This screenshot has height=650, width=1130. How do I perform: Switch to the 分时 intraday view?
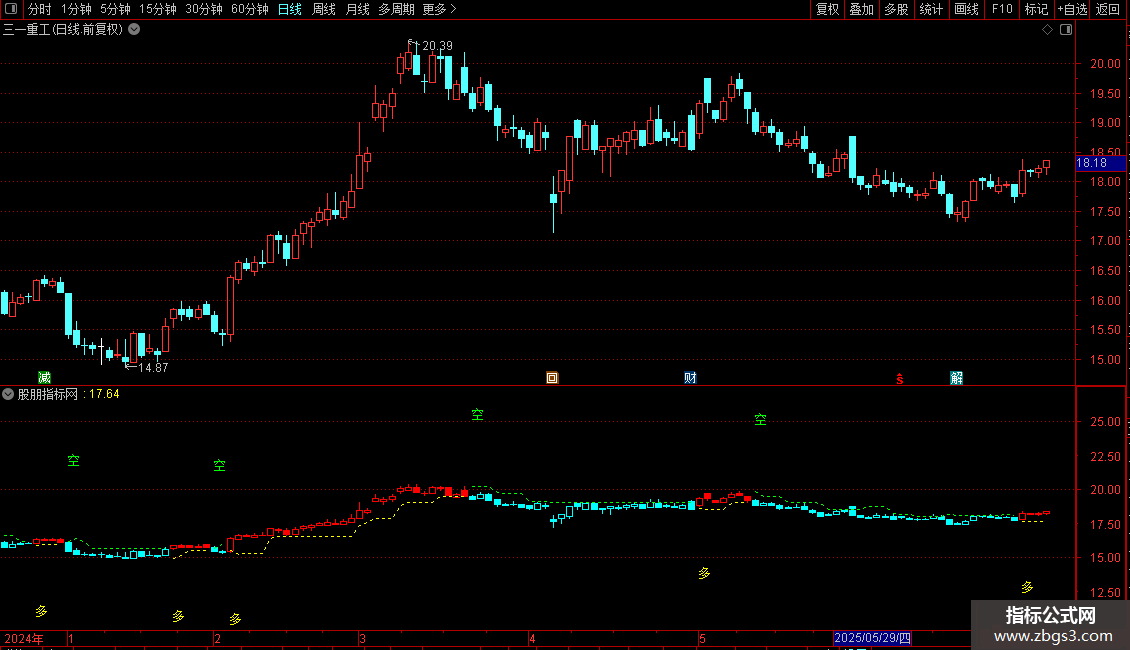coord(40,9)
